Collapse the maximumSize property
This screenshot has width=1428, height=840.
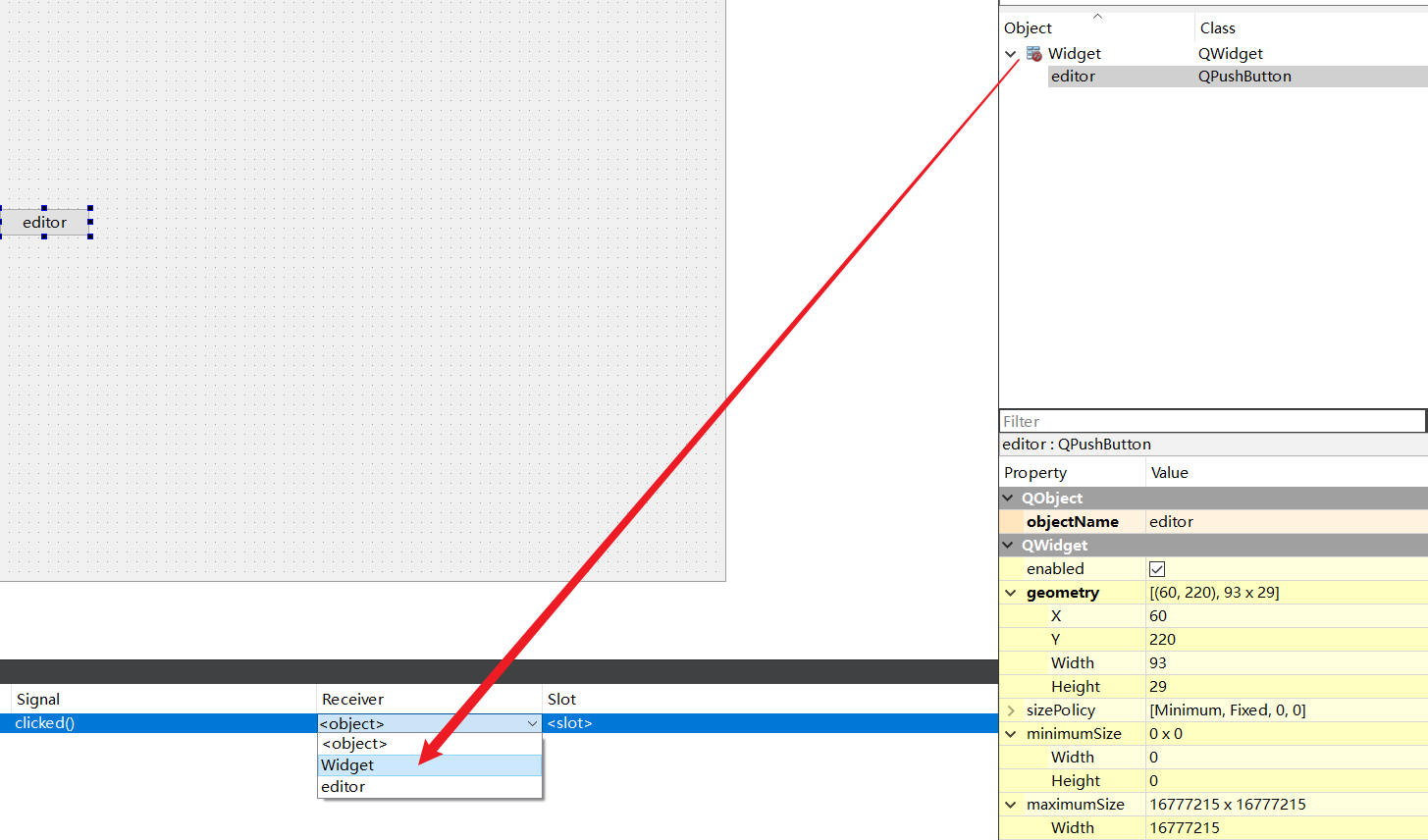coord(1011,805)
